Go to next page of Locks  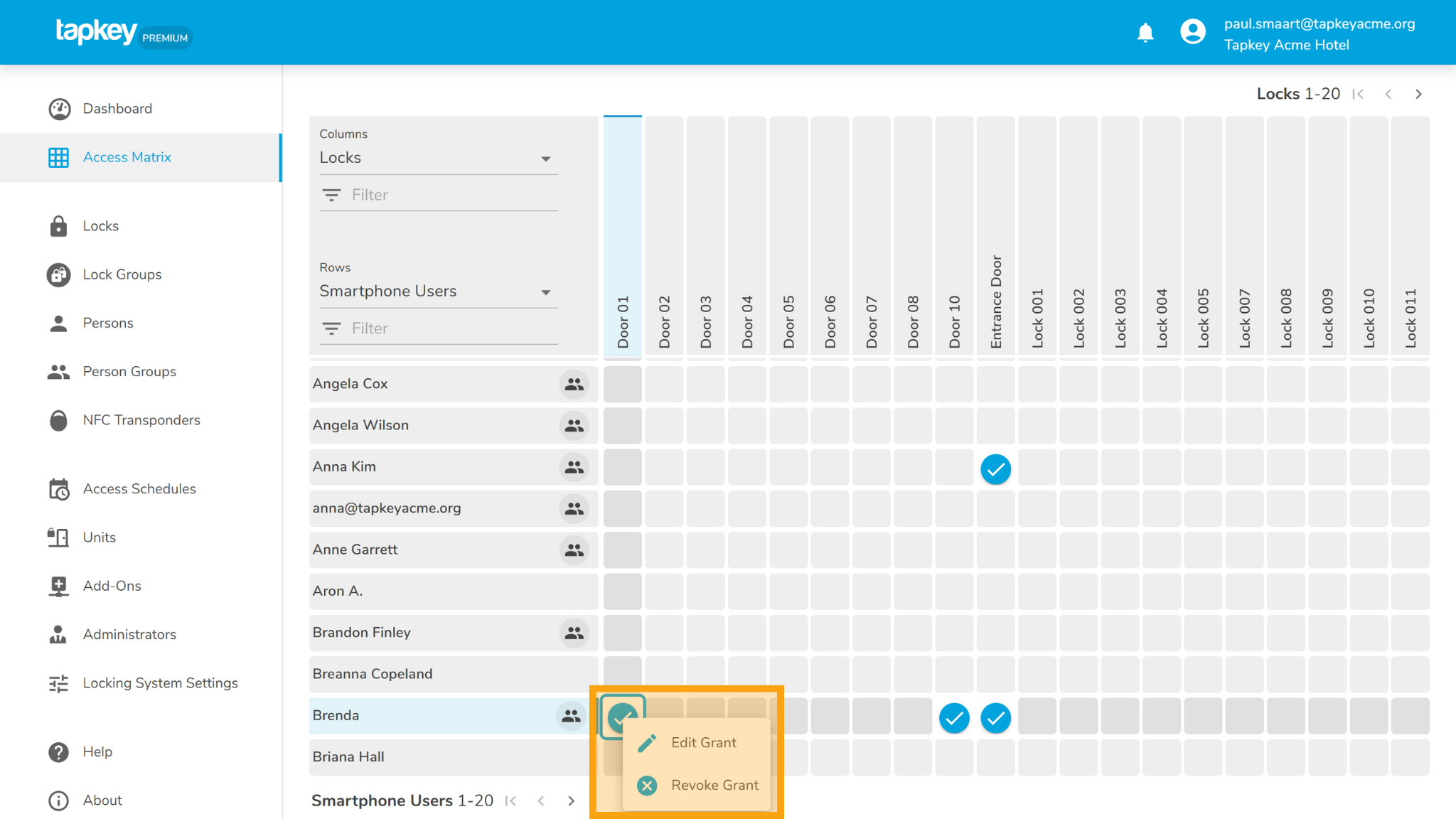1418,94
